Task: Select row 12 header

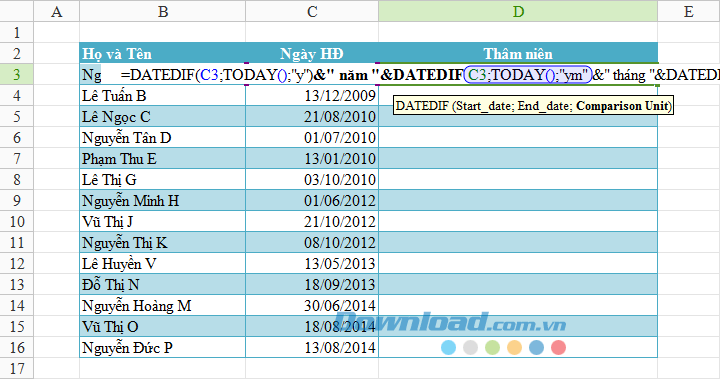Action: click(x=17, y=264)
